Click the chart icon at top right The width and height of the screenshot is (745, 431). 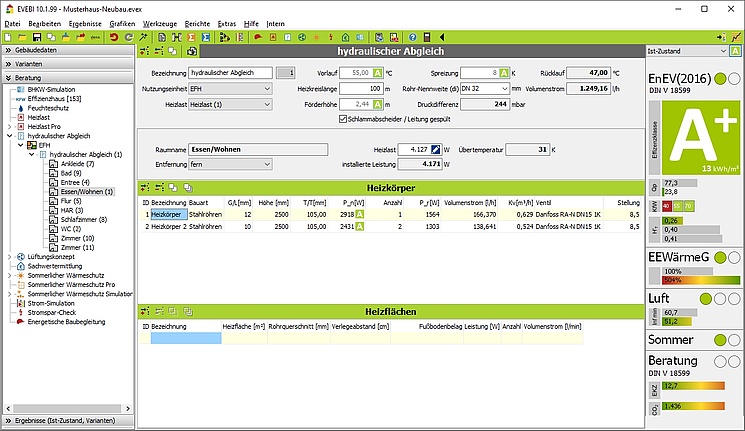(736, 37)
